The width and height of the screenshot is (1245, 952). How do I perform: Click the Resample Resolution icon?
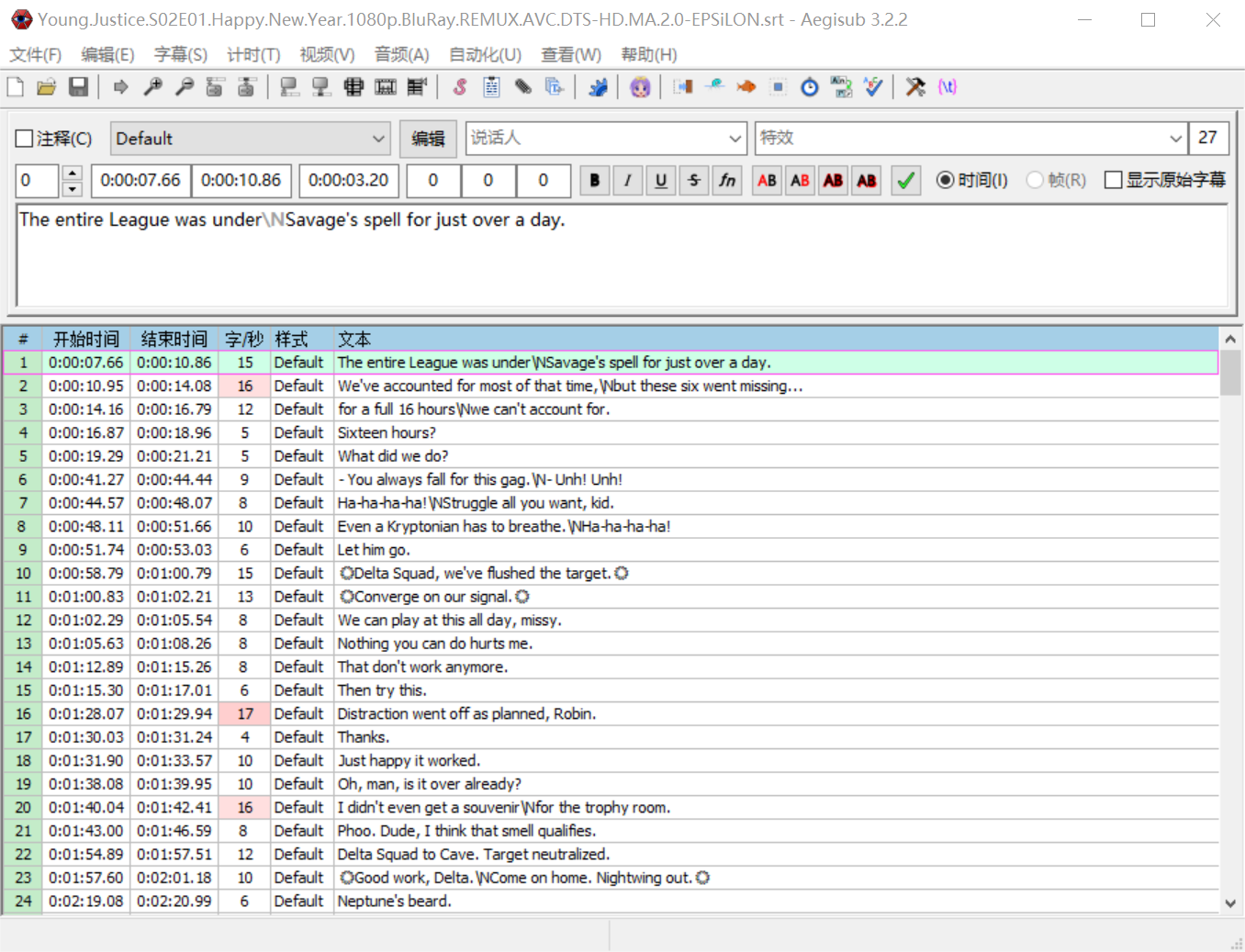[x=778, y=87]
